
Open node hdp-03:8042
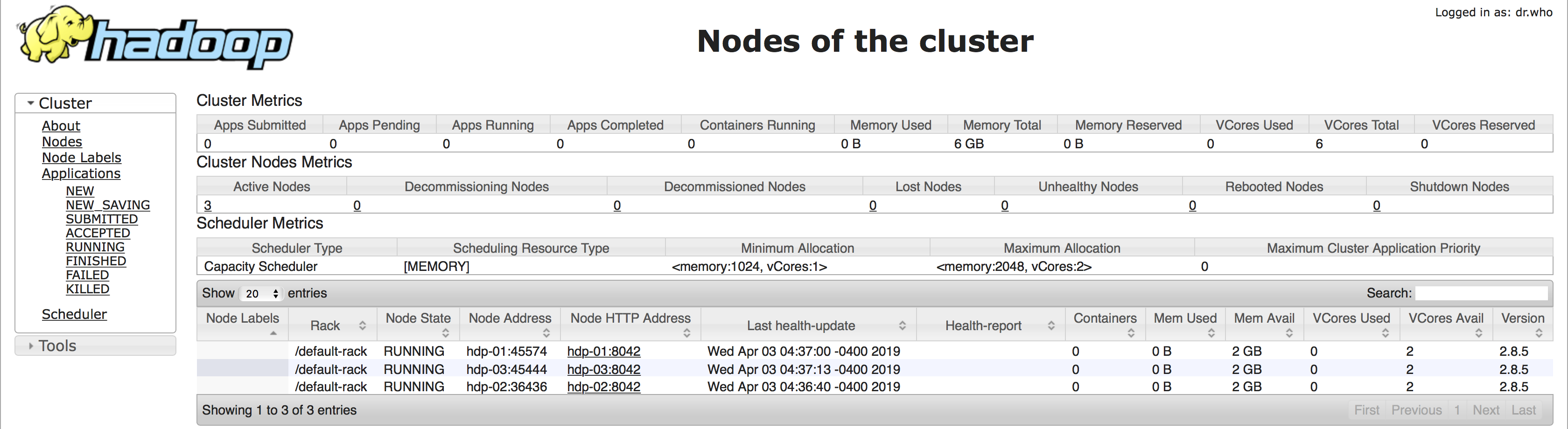[603, 369]
